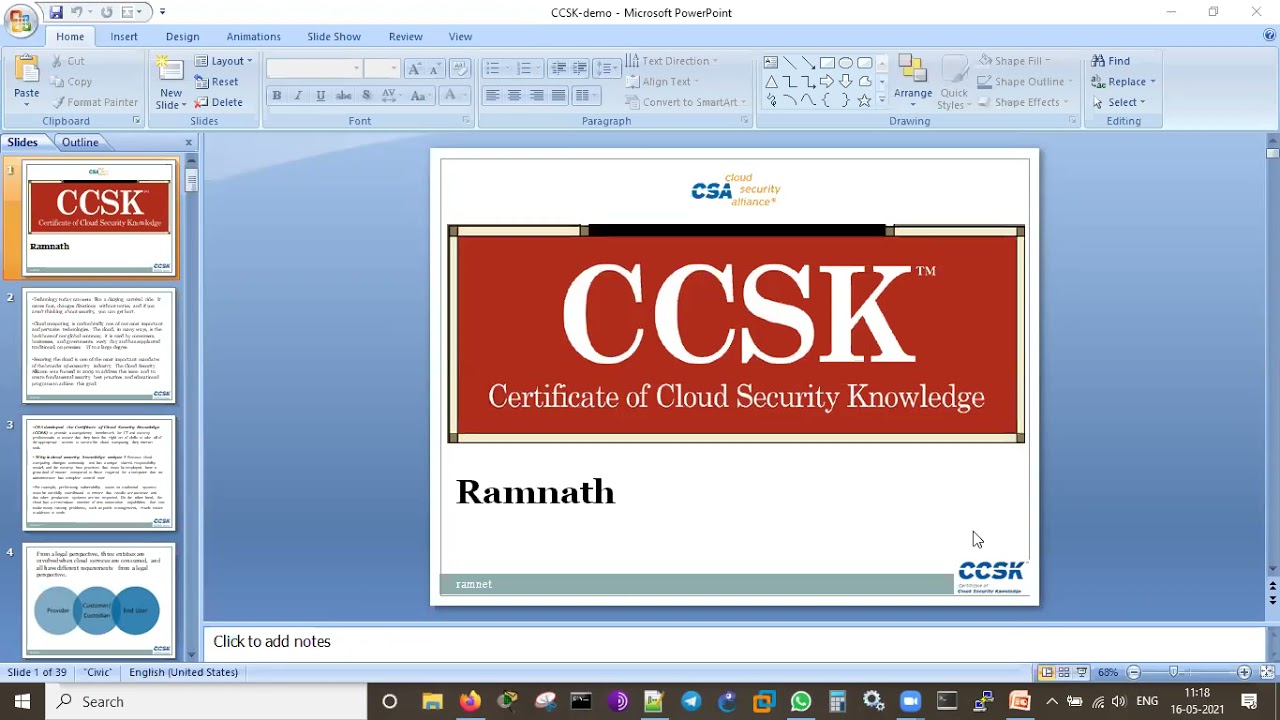
Task: Open Telegram from the taskbar
Action: (690, 701)
